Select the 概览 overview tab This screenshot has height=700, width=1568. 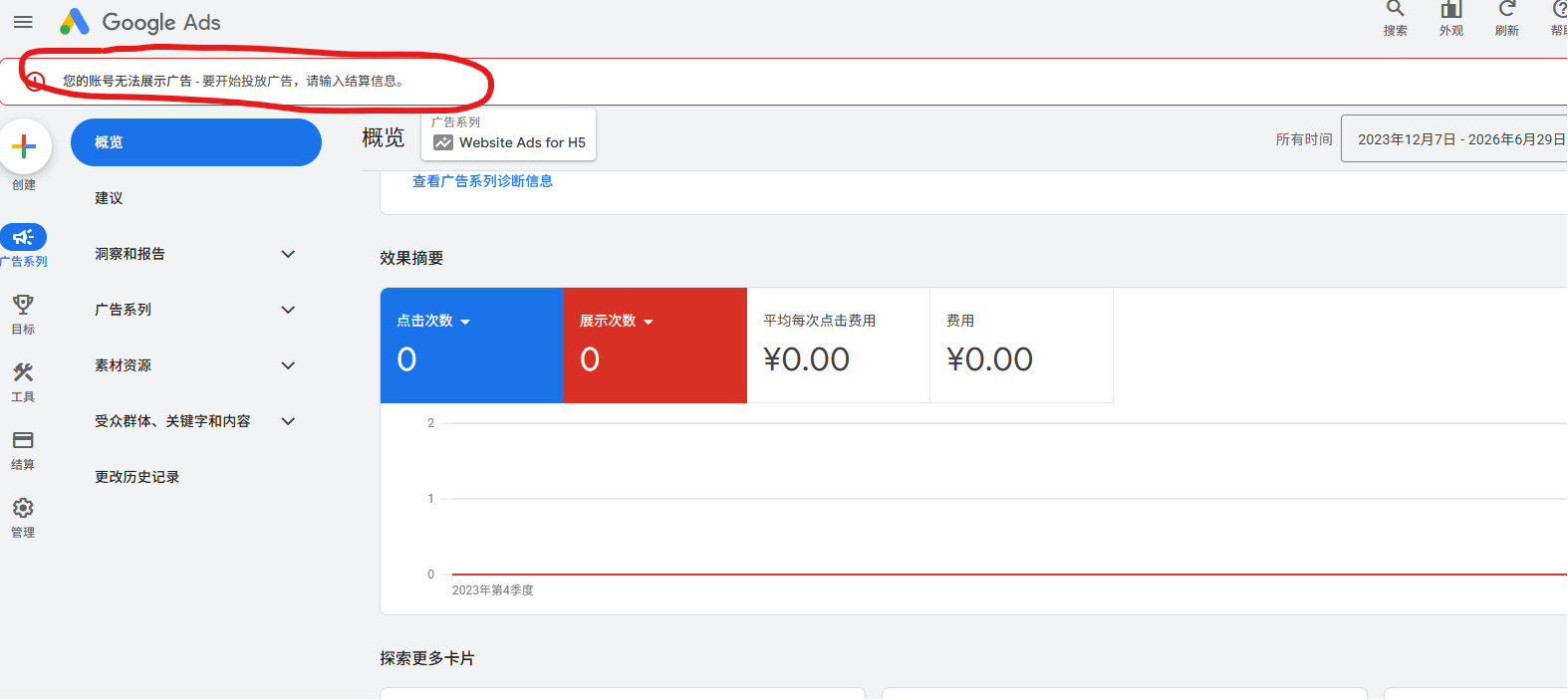click(196, 142)
